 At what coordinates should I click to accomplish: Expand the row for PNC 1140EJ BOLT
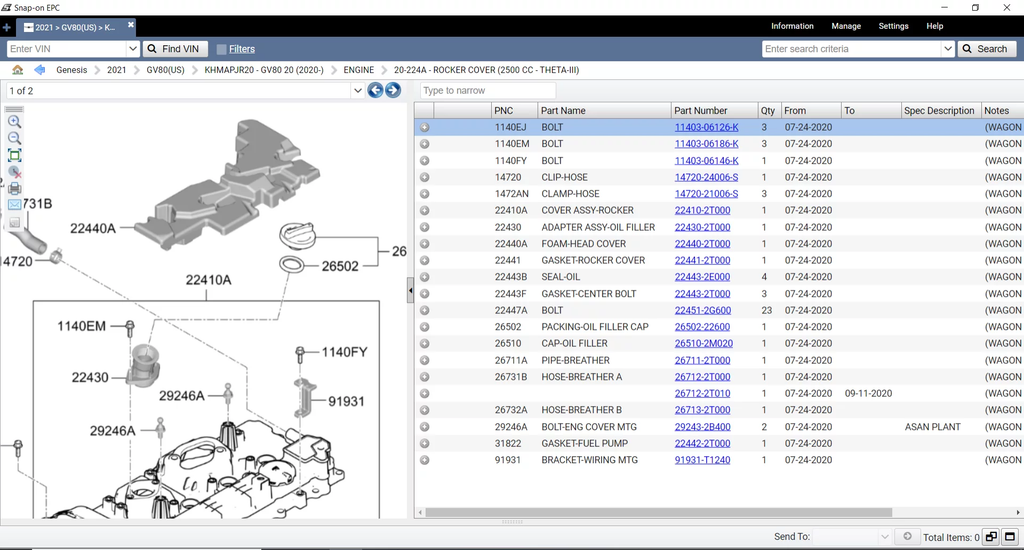click(x=425, y=127)
